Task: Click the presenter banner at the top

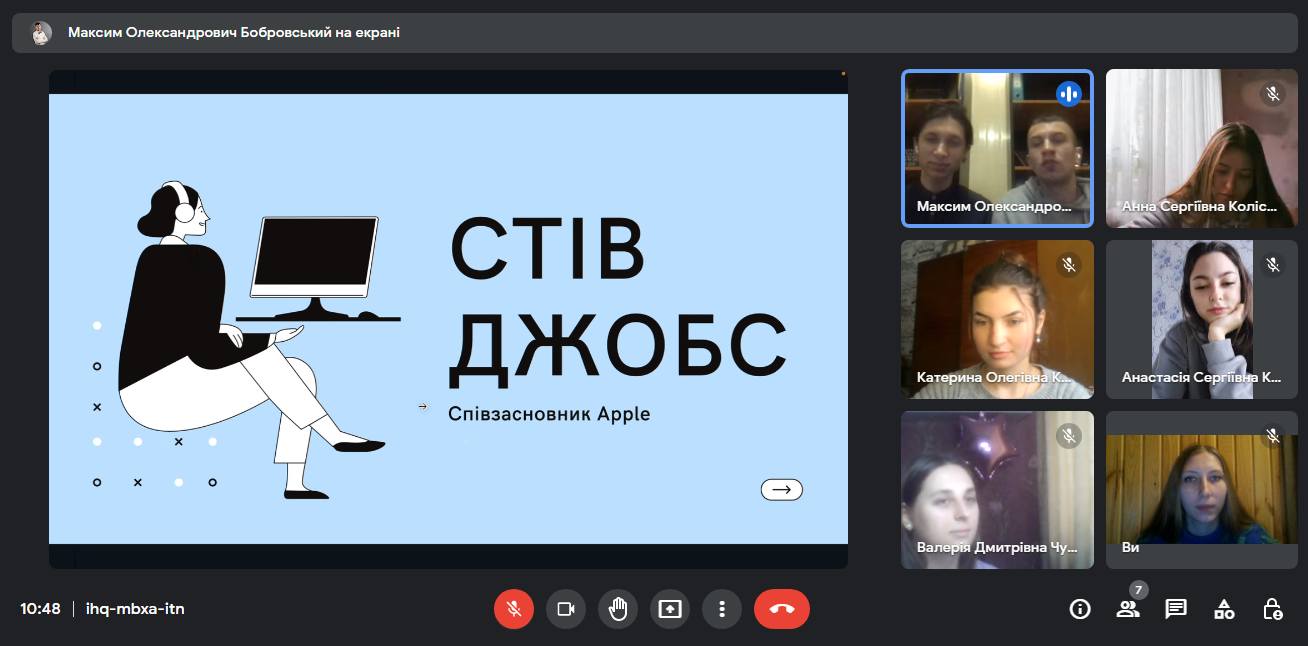Action: (x=654, y=32)
